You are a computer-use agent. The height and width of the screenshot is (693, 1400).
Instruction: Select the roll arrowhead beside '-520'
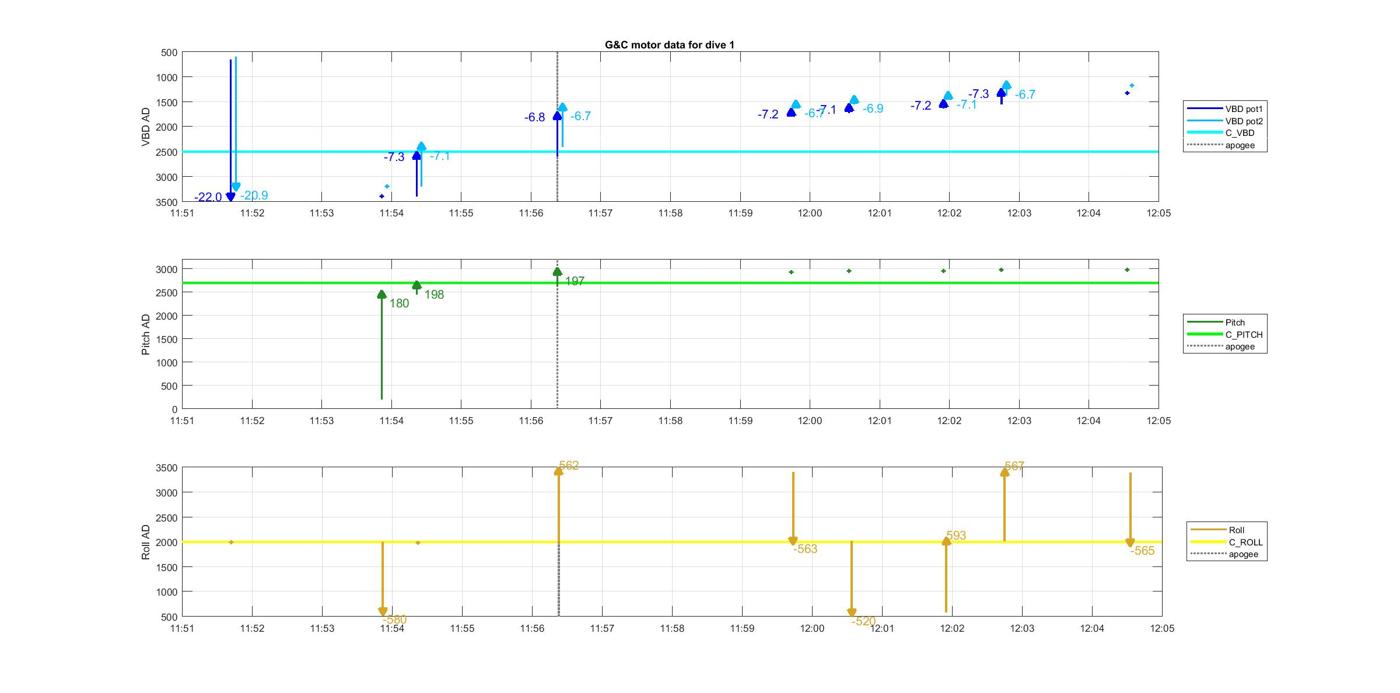point(852,613)
